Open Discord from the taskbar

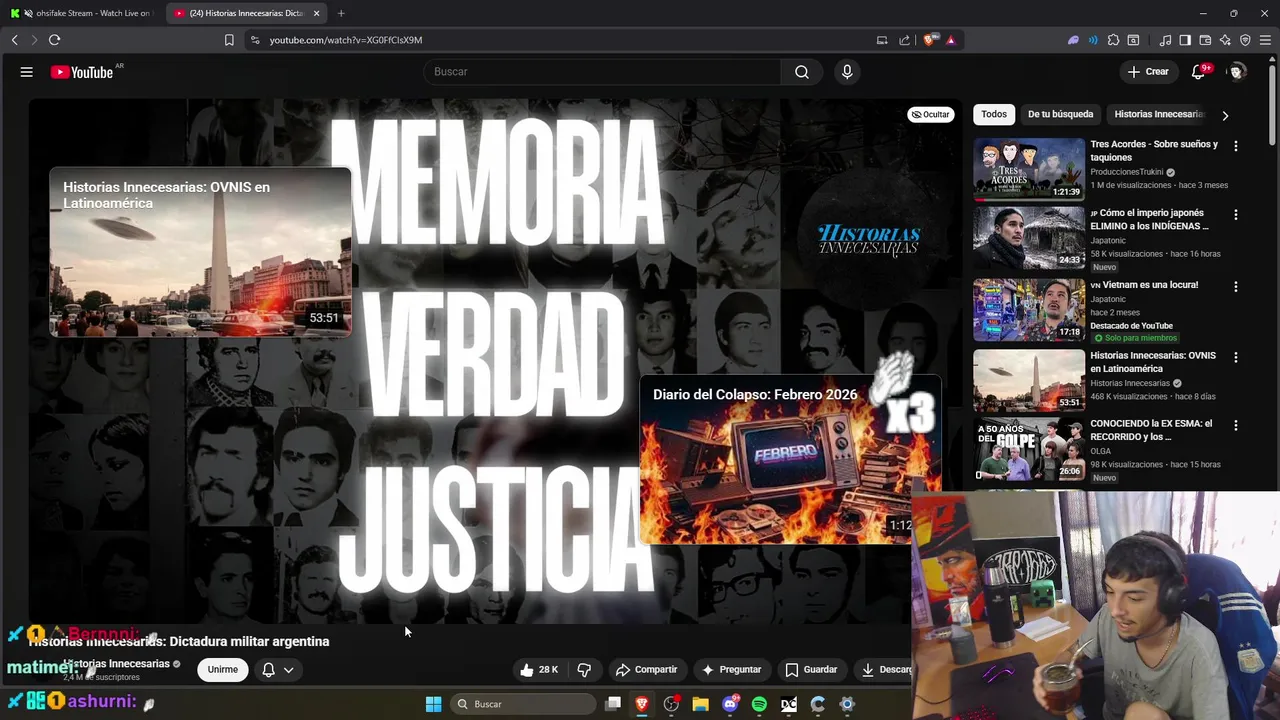(x=730, y=704)
